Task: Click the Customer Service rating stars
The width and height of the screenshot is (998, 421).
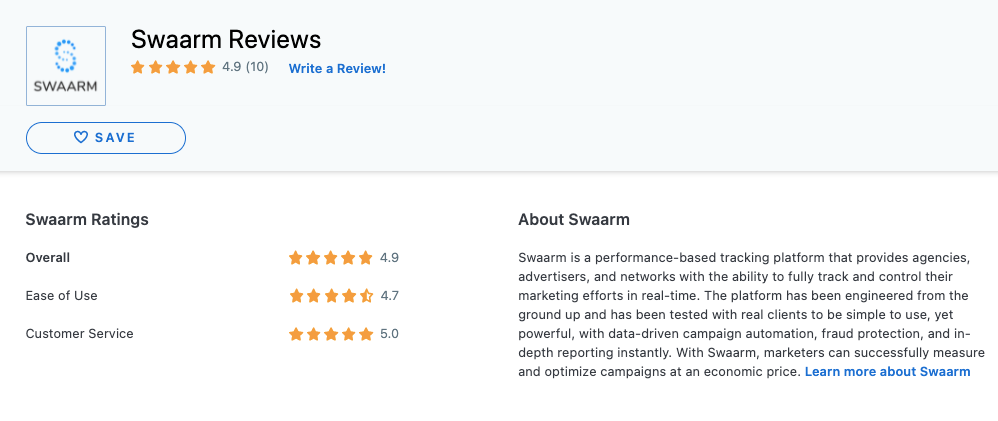Action: coord(330,334)
